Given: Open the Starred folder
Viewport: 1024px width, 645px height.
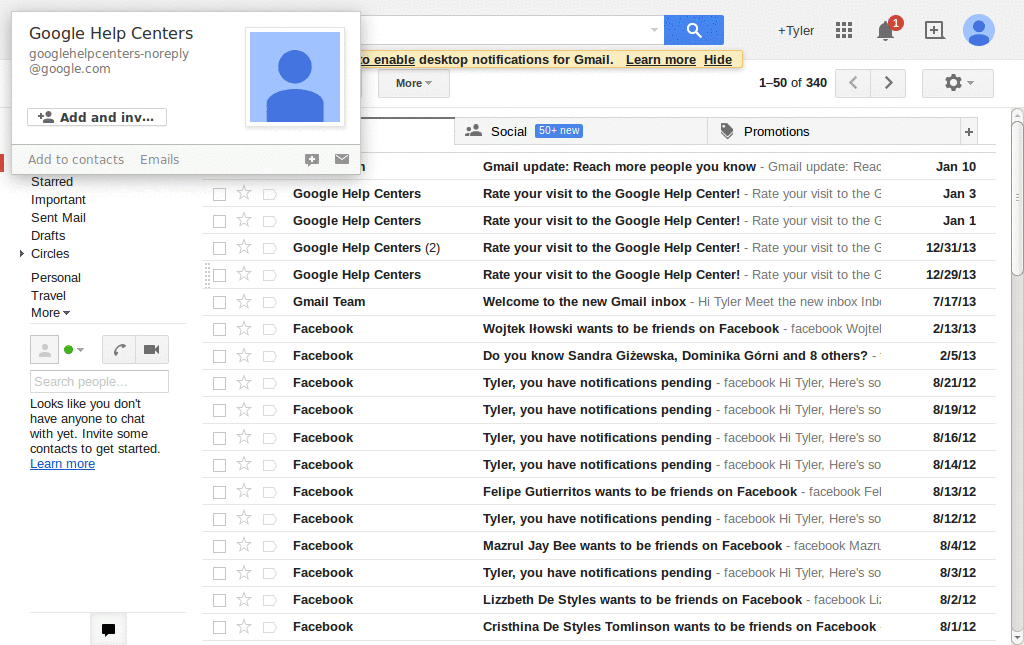Looking at the screenshot, I should point(52,181).
